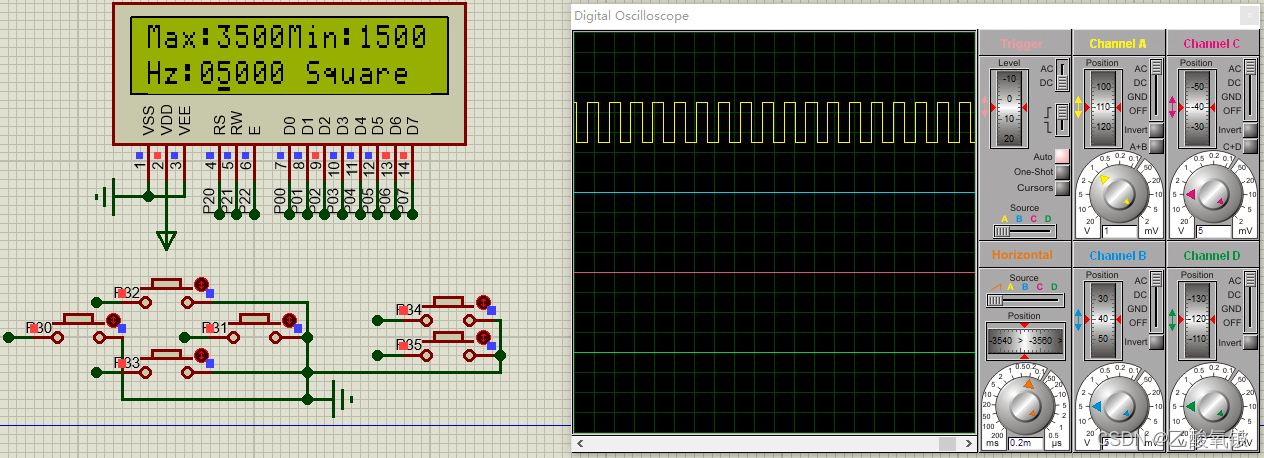The width and height of the screenshot is (1264, 458).
Task: Click the Channel D coupling slider
Action: (x=1252, y=301)
